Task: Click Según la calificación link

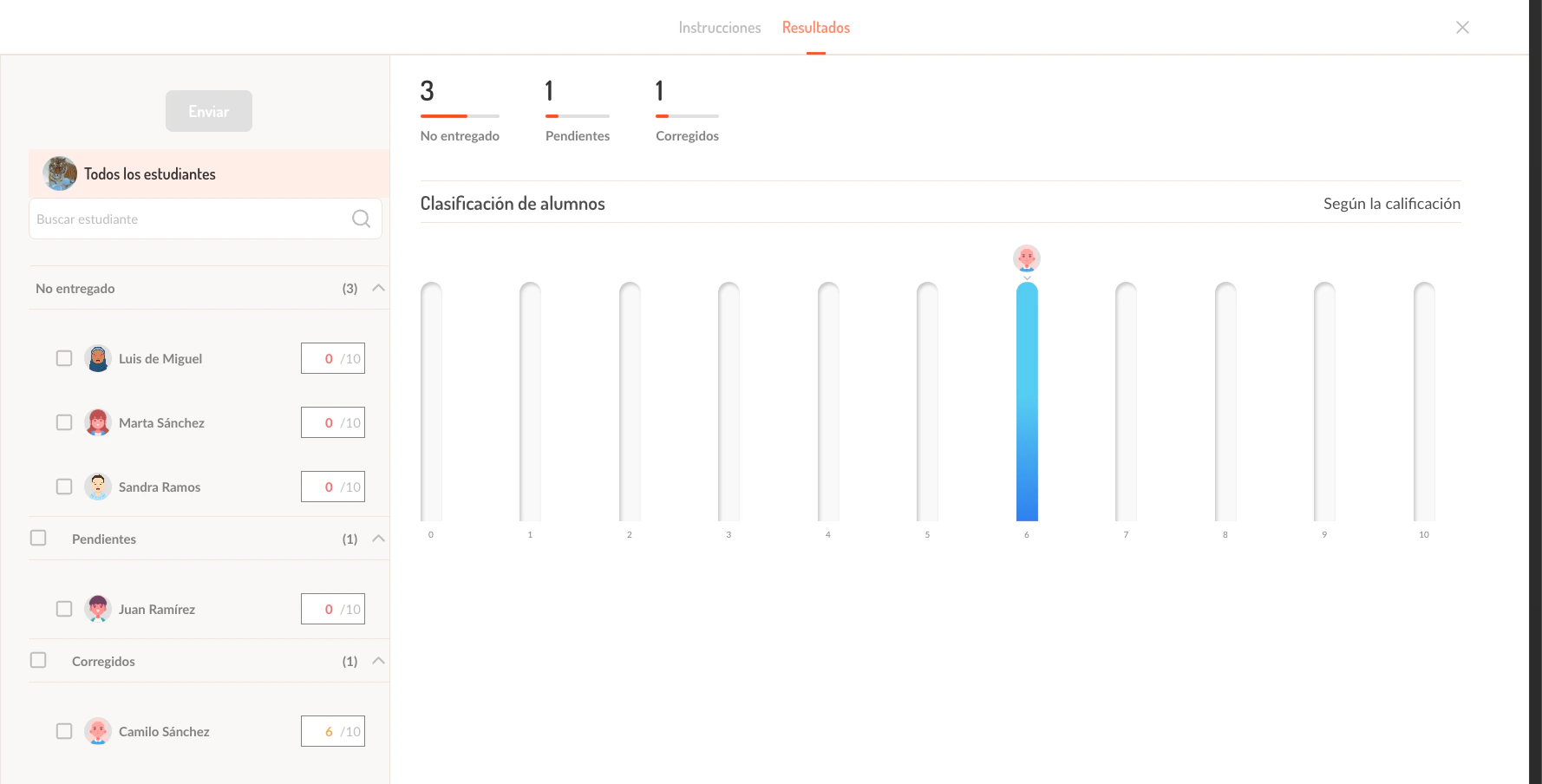Action: pos(1392,203)
